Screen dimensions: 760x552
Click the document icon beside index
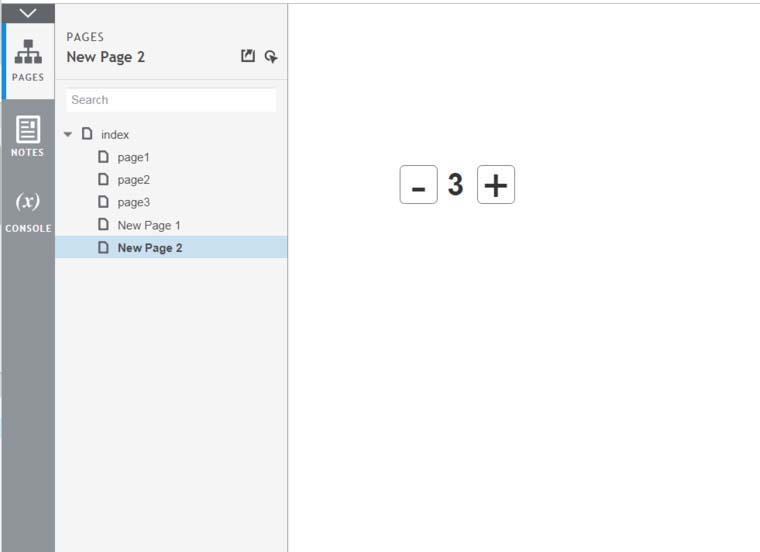pos(87,134)
